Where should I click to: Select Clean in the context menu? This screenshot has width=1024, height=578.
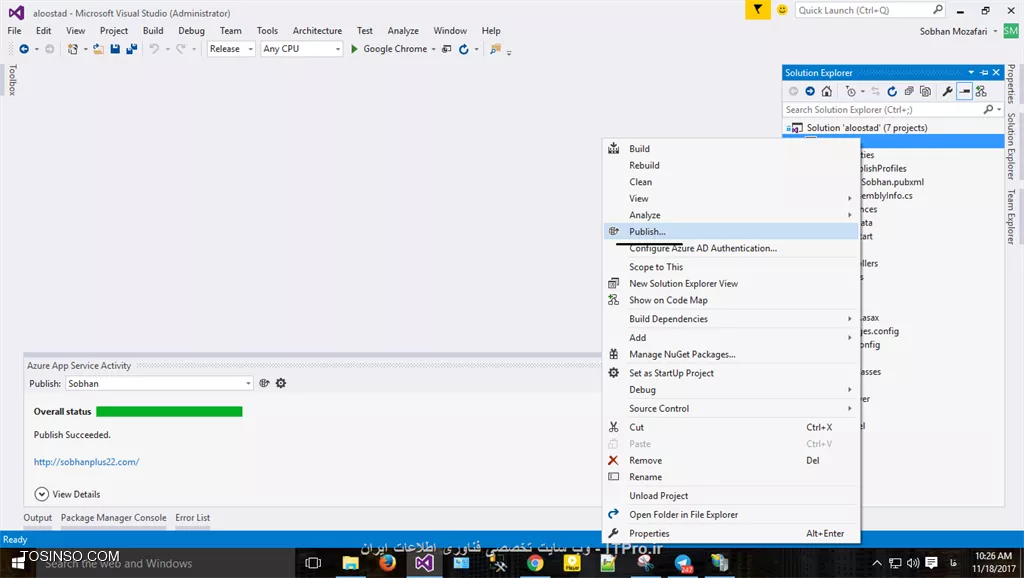tap(731, 182)
